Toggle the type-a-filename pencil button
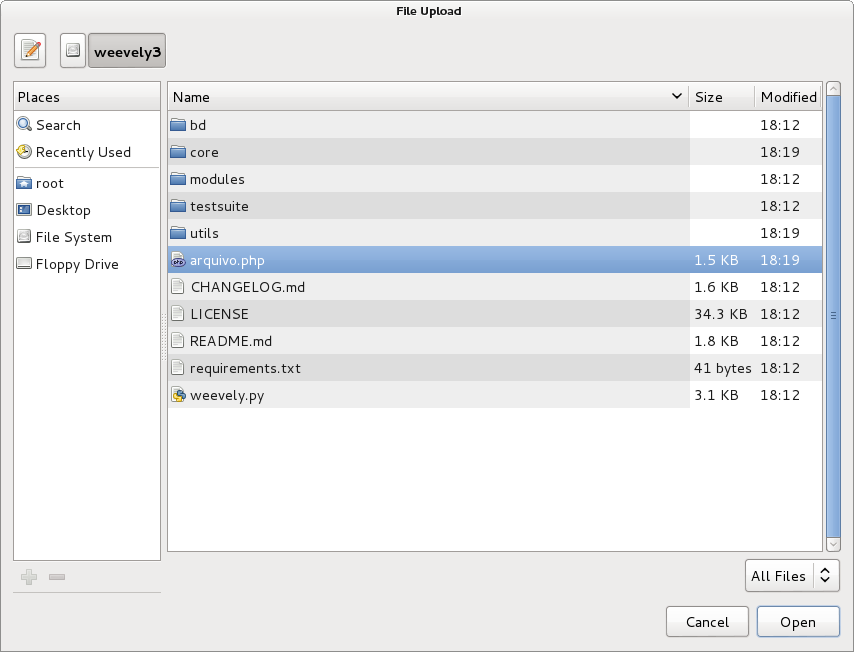The width and height of the screenshot is (854, 652). tap(31, 50)
